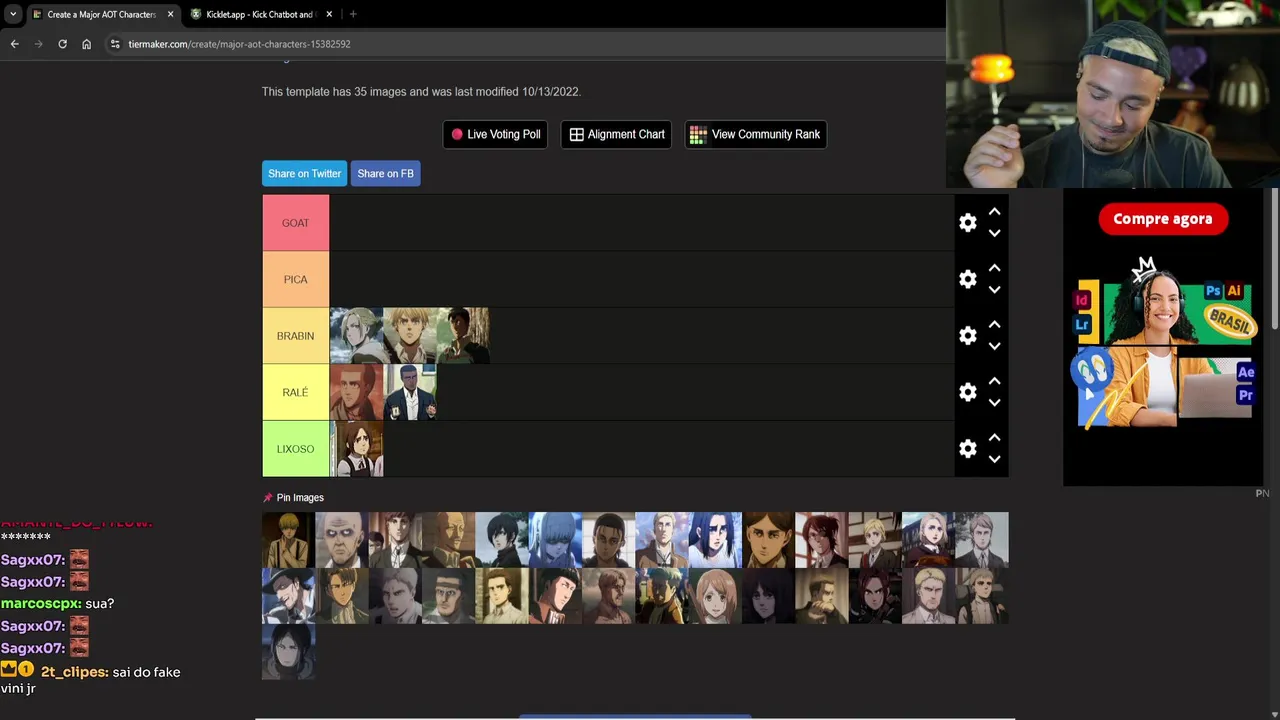The width and height of the screenshot is (1280, 720).
Task: Click the page vertical scrollbar
Action: coord(1275,258)
